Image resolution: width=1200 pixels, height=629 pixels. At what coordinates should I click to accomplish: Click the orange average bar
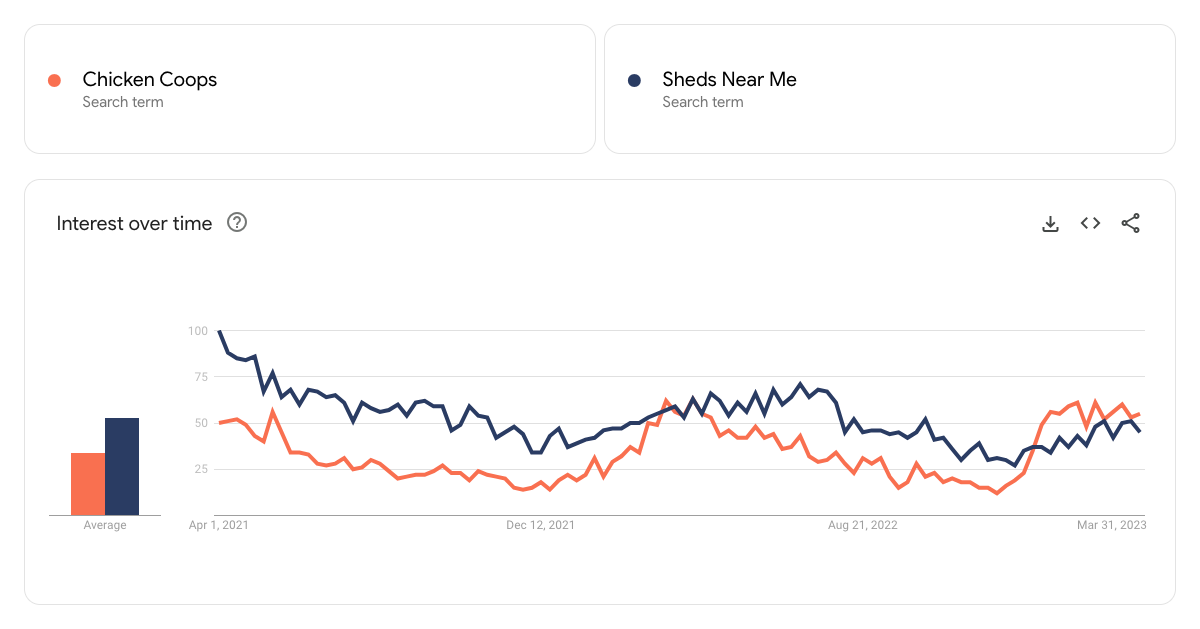pos(88,484)
